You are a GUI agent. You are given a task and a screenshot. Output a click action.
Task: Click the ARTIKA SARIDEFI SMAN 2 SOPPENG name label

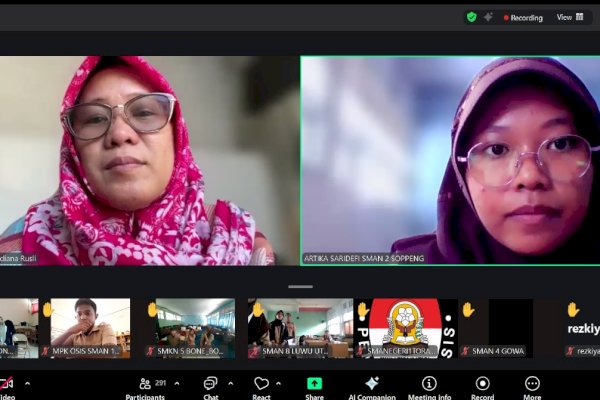tap(364, 258)
